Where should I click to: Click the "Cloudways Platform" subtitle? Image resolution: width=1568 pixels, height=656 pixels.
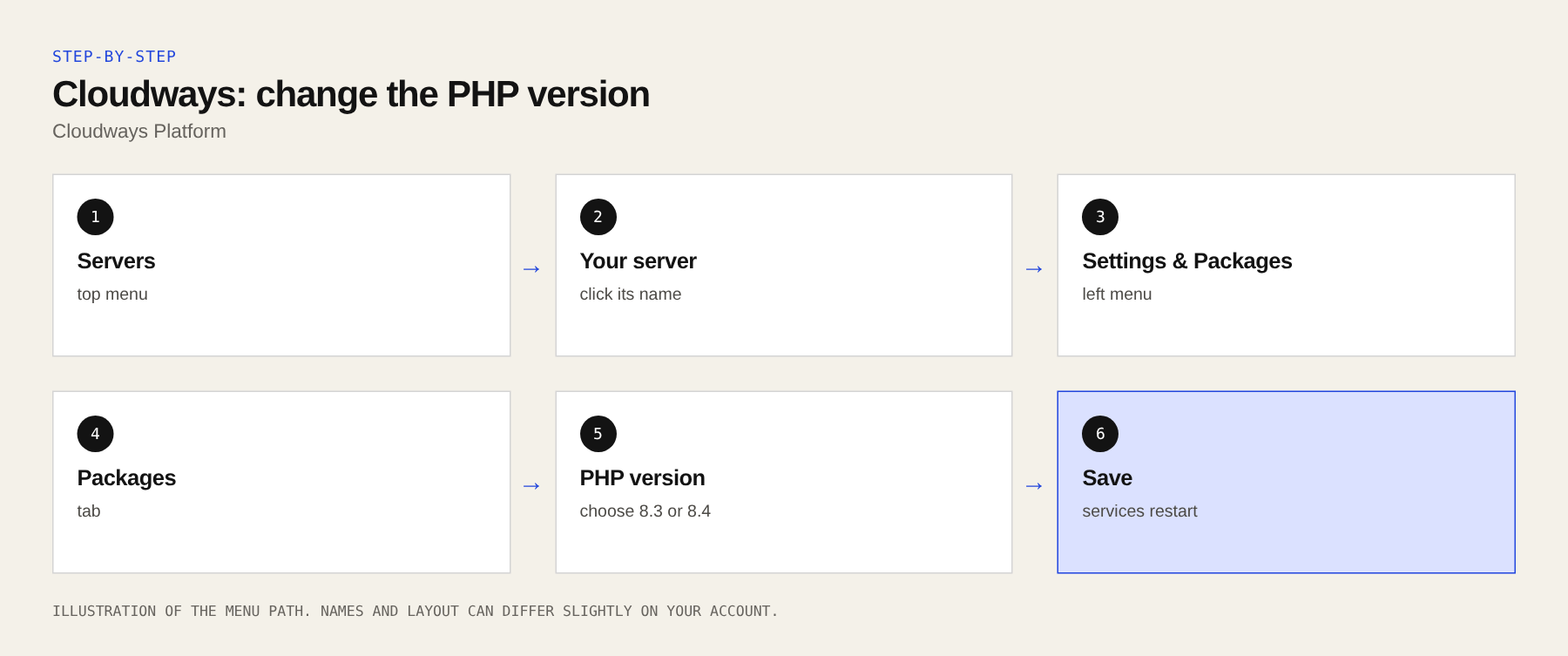coord(139,131)
